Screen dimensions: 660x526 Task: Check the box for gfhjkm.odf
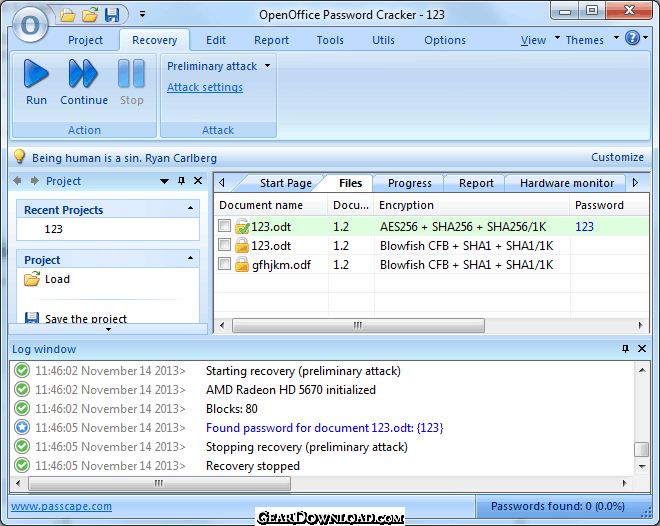(224, 264)
